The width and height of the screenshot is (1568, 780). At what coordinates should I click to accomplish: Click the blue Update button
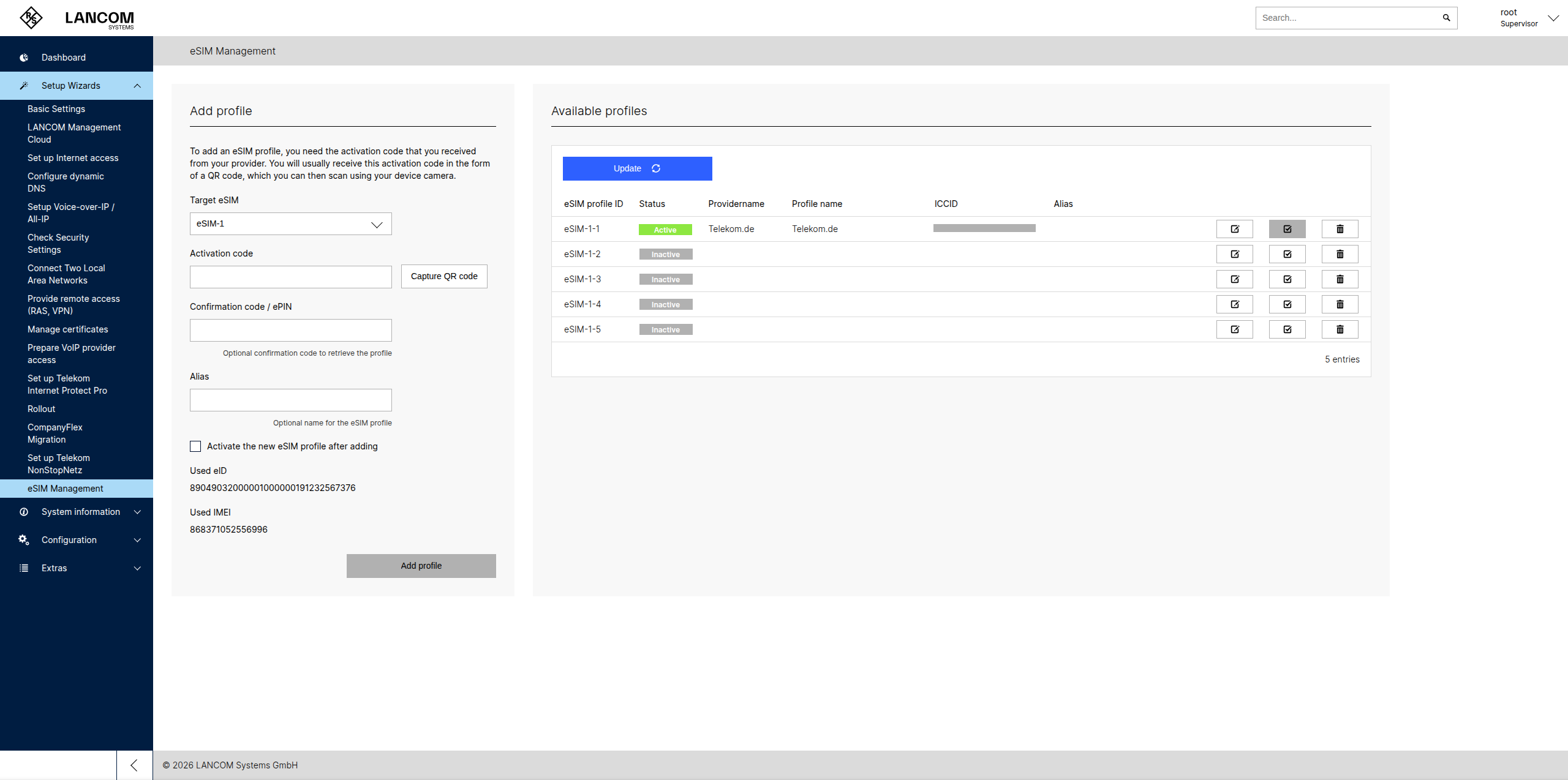coord(637,168)
